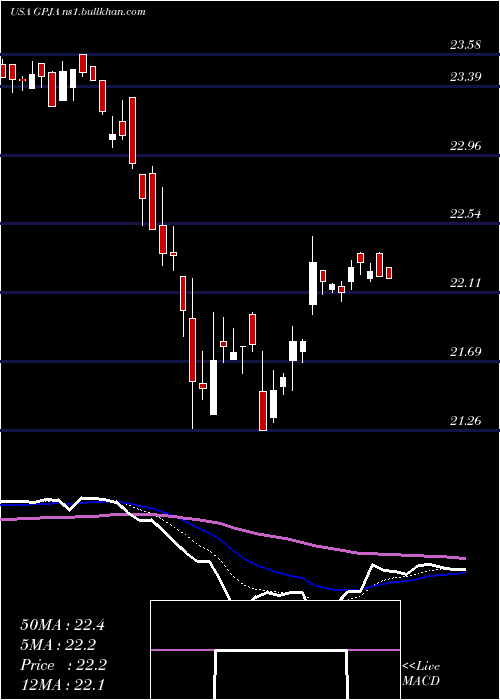Click the 21.69 price level label
Viewport: 500px width, 700px height.
point(466,352)
